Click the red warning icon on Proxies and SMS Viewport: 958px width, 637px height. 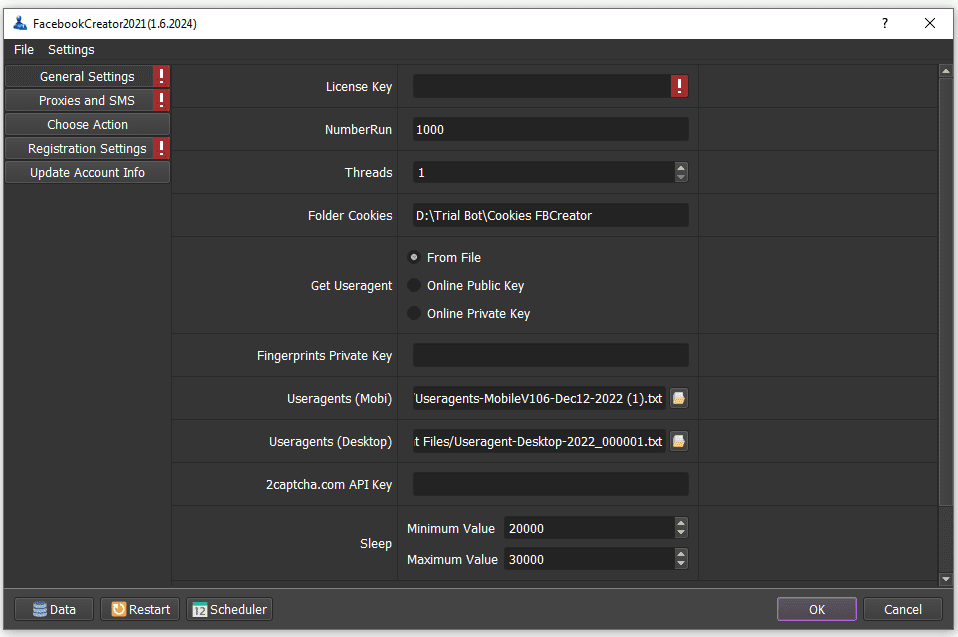[x=161, y=100]
